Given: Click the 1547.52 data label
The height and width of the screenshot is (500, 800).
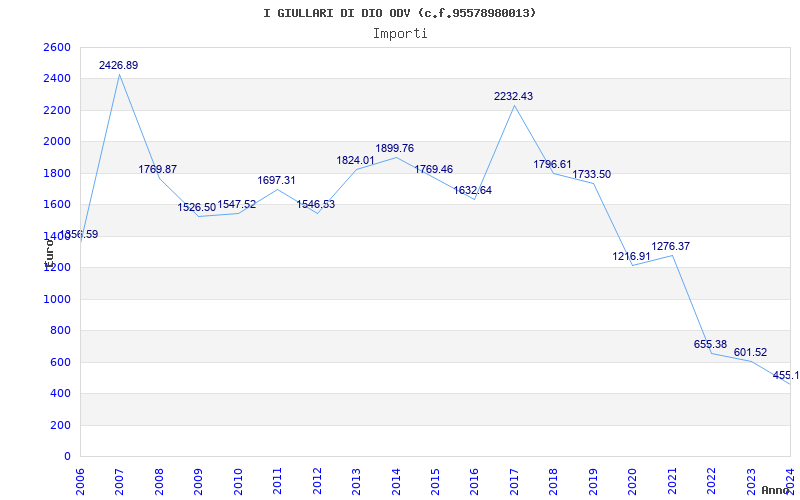Looking at the screenshot, I should pos(237,205).
